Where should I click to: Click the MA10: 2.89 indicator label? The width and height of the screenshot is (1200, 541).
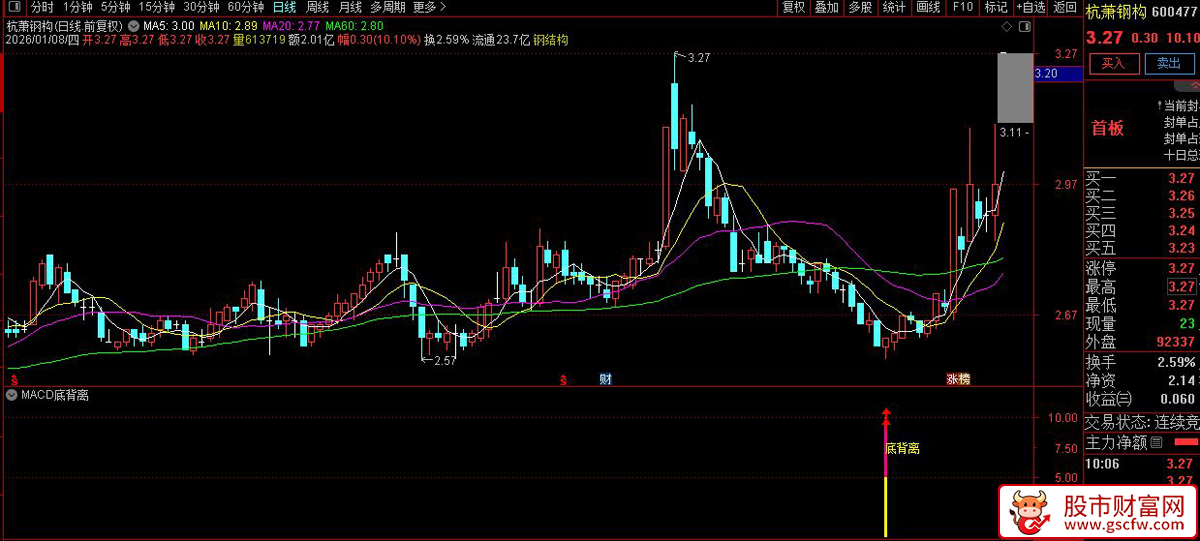(229, 25)
